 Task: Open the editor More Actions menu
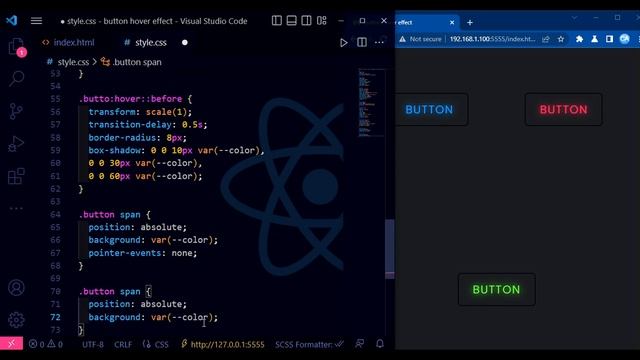pos(379,42)
